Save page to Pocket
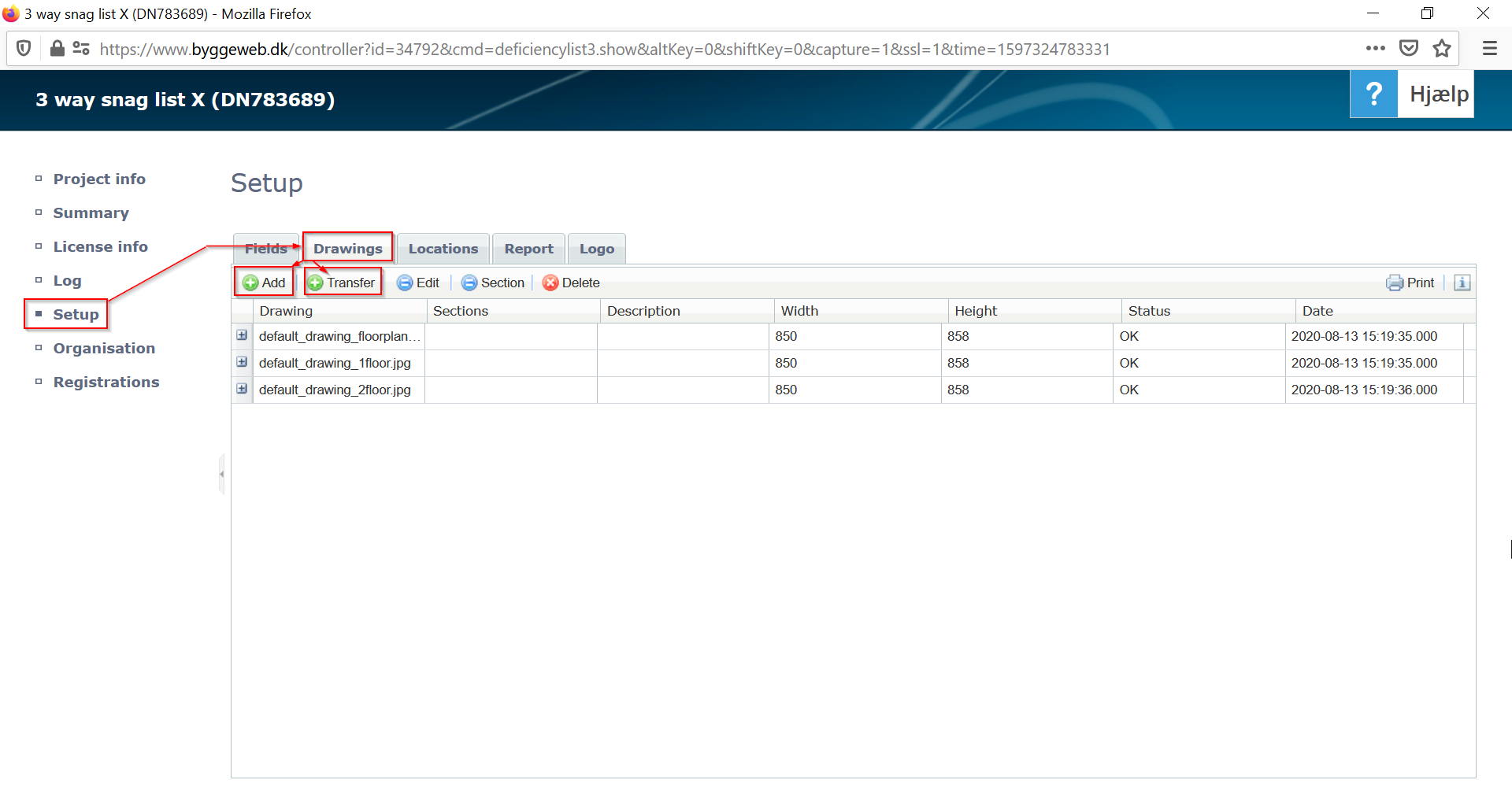The height and width of the screenshot is (802, 1512). pos(1409,49)
